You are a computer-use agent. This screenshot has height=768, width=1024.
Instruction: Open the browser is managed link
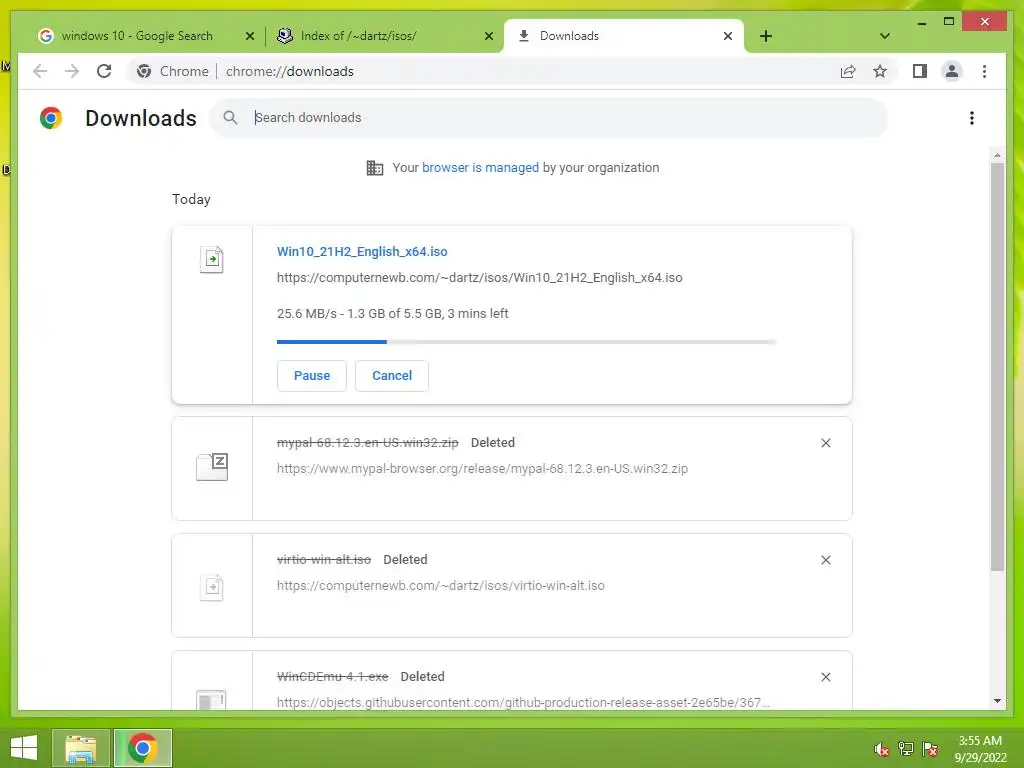click(x=480, y=168)
